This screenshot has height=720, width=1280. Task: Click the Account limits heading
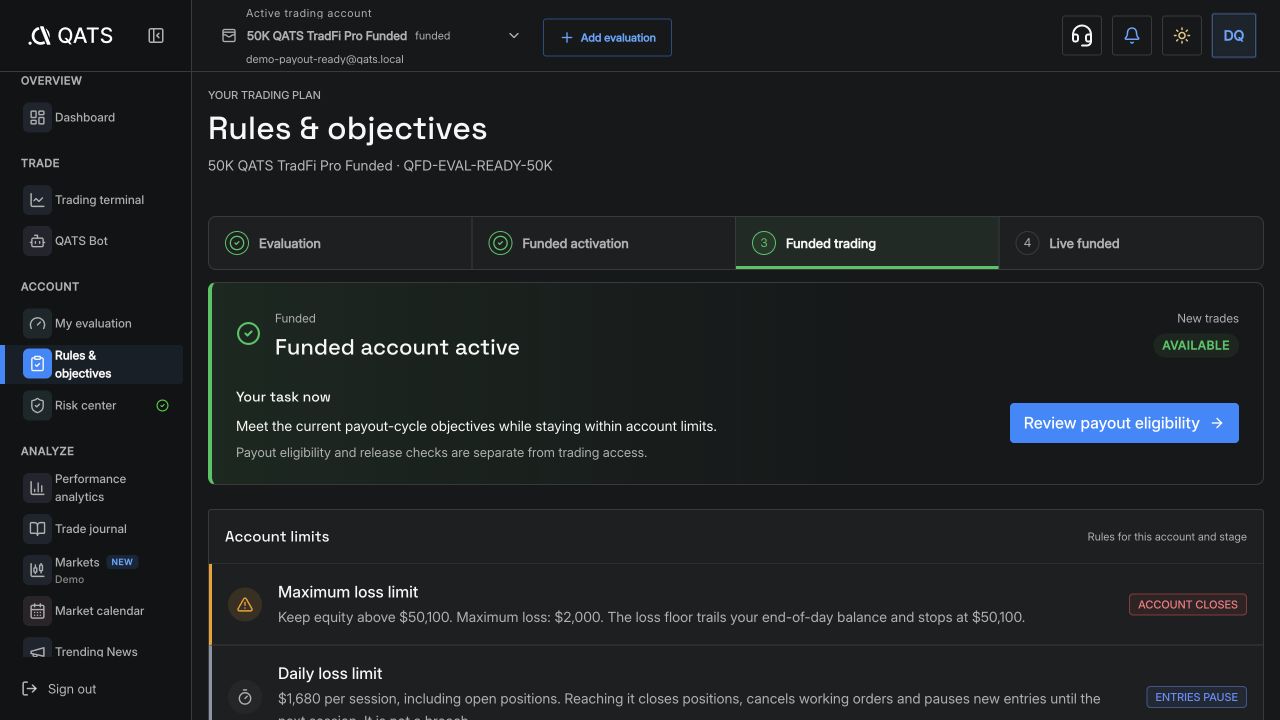pyautogui.click(x=277, y=537)
